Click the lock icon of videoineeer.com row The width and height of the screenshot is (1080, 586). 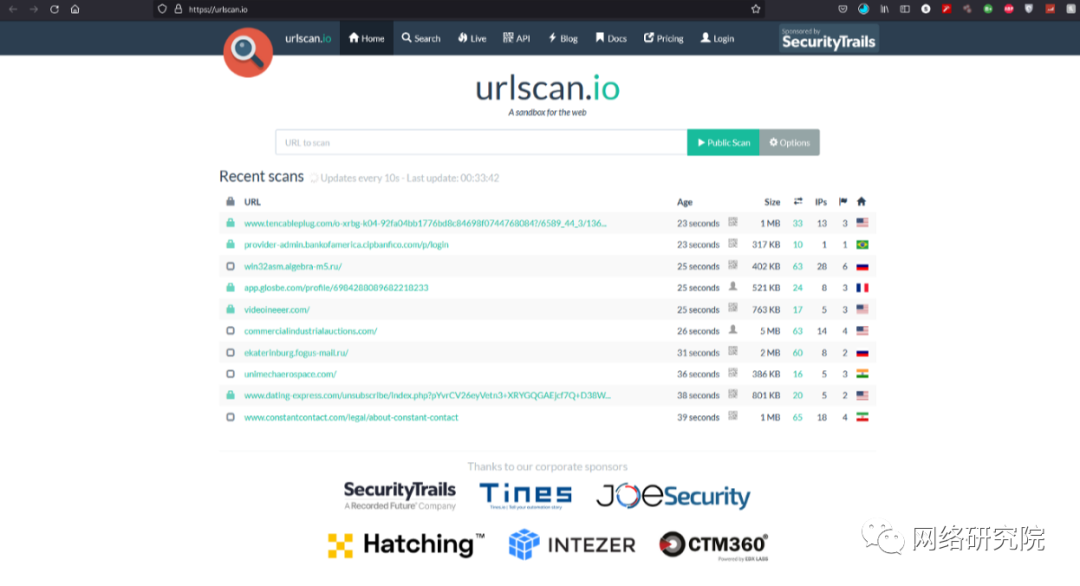(230, 309)
